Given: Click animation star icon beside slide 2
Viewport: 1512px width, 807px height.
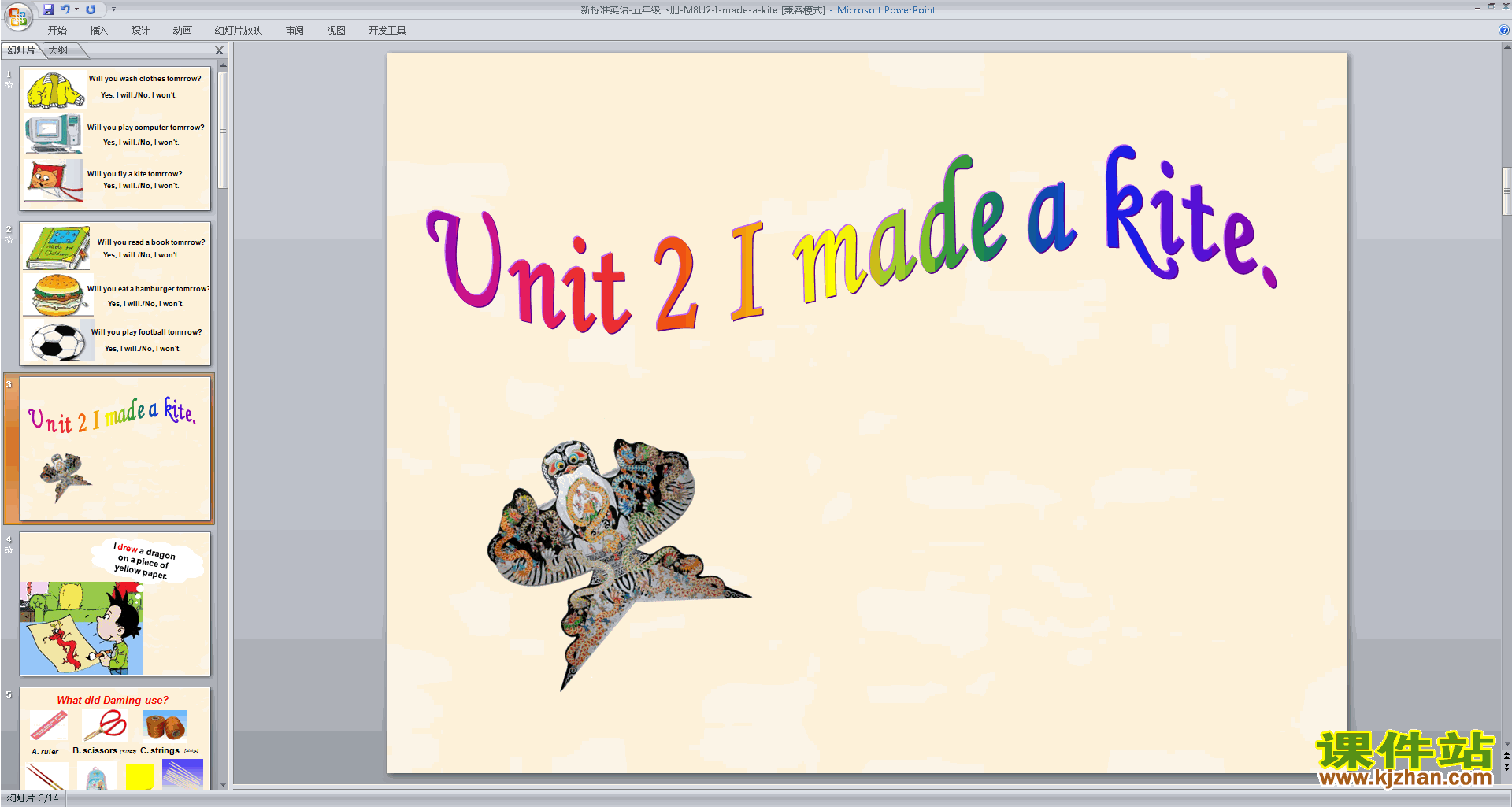Looking at the screenshot, I should [x=9, y=240].
